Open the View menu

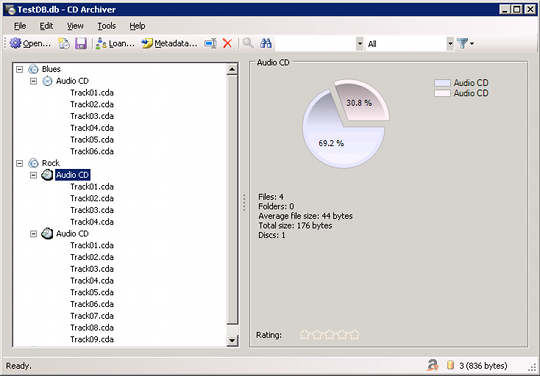click(75, 26)
